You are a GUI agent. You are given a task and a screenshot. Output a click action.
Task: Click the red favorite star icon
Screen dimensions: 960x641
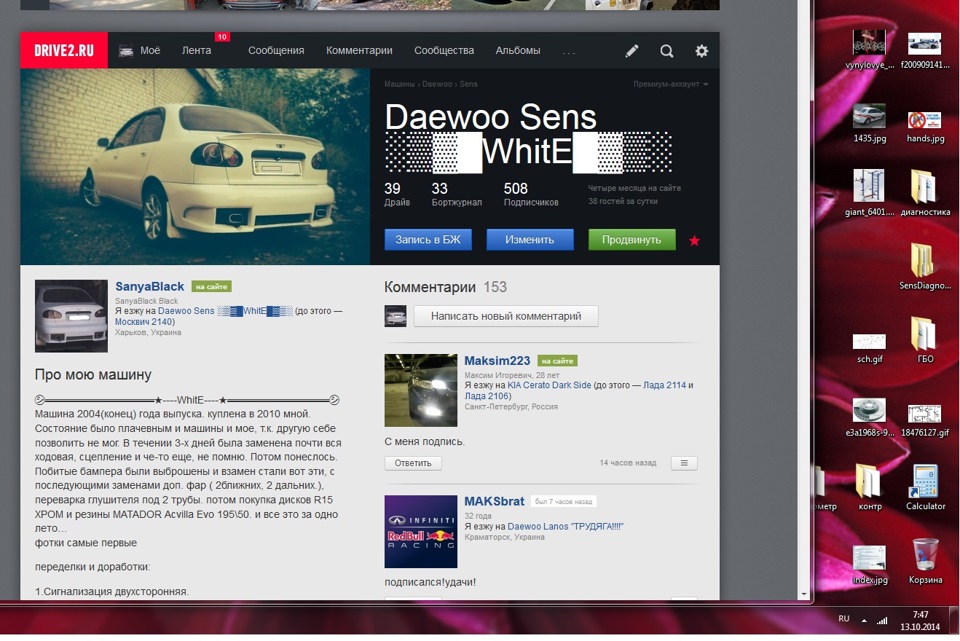tap(694, 241)
